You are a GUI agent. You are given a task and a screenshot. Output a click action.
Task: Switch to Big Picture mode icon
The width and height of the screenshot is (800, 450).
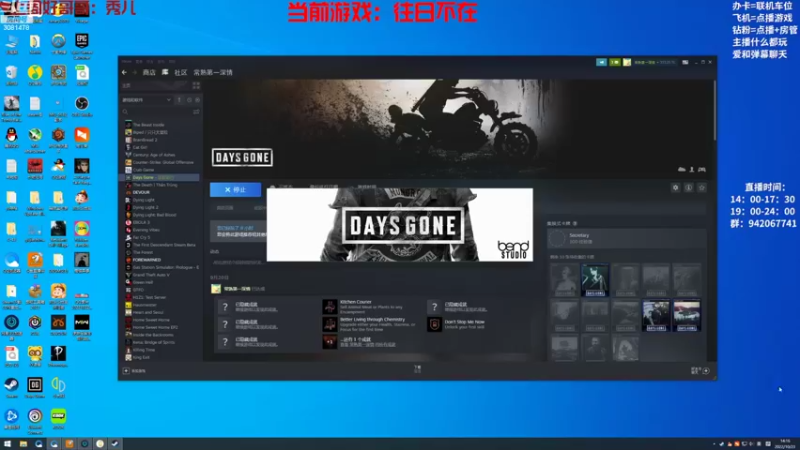(685, 62)
